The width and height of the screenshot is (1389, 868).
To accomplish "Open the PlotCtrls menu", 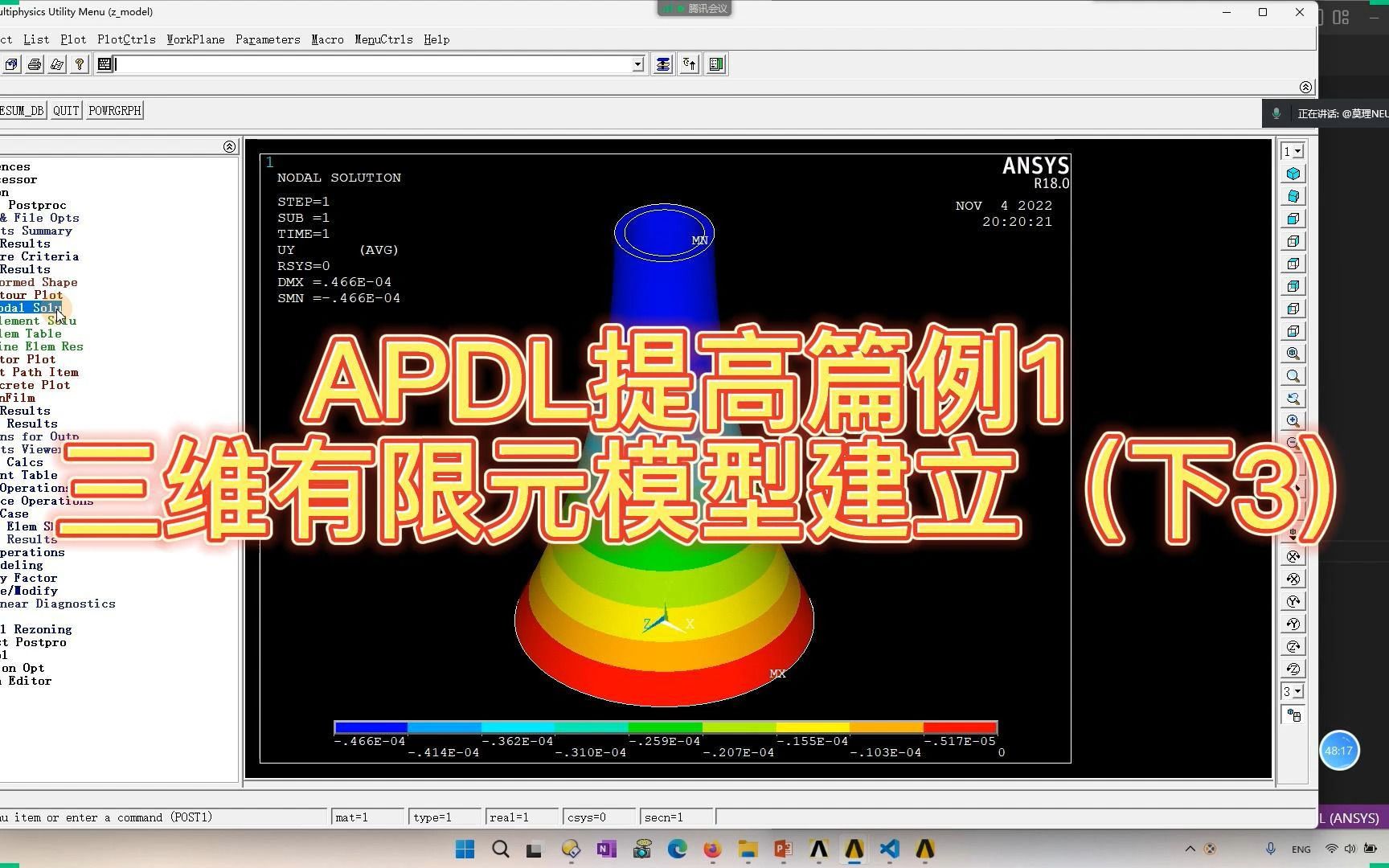I will (x=126, y=39).
